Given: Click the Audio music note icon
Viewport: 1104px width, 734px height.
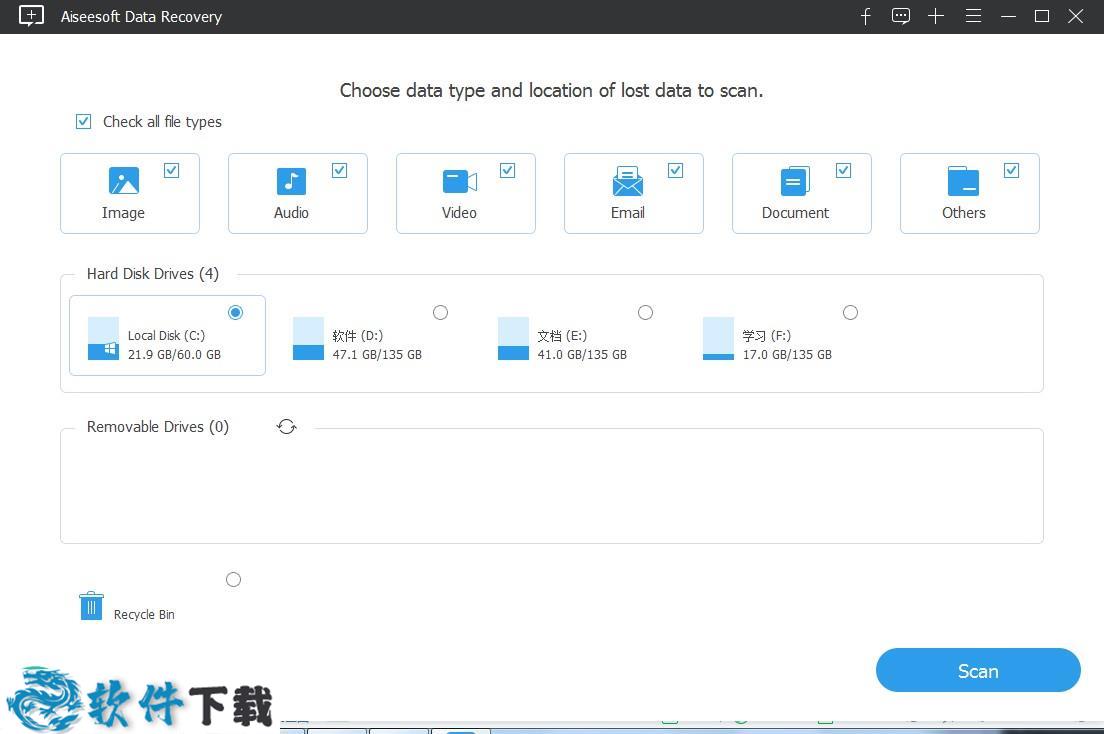Looking at the screenshot, I should (x=291, y=181).
